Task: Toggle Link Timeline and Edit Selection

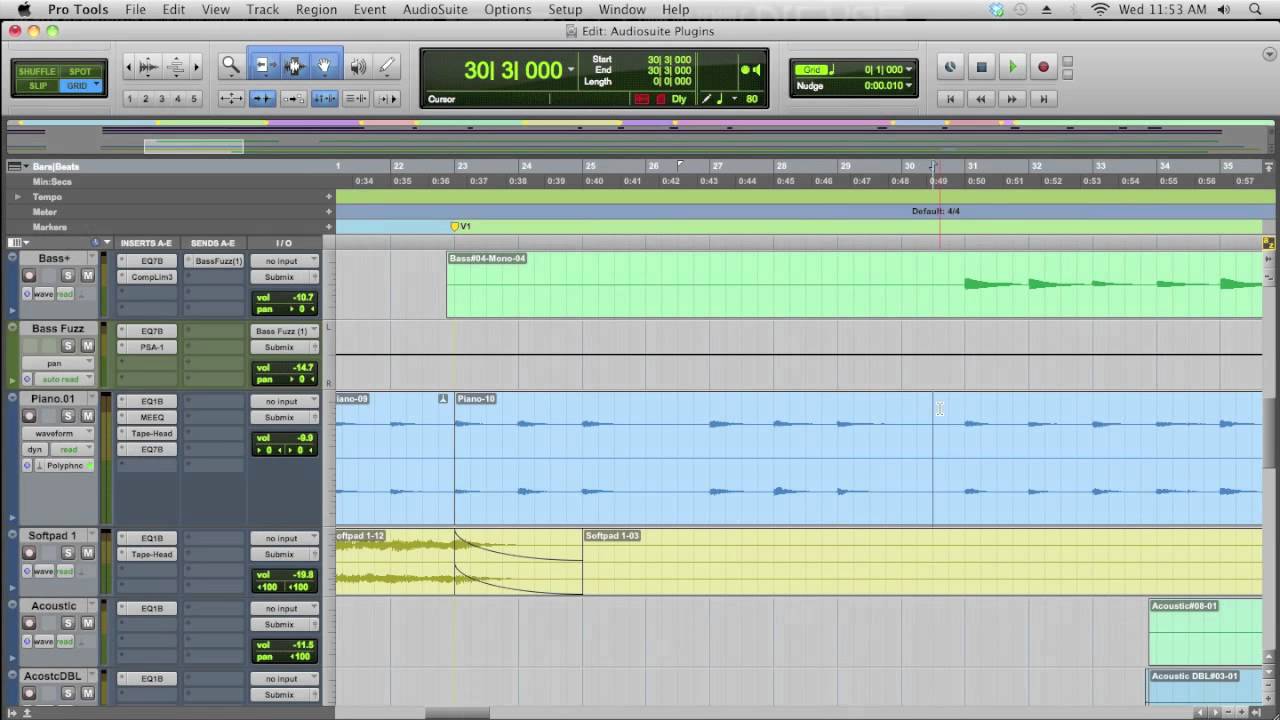Action: (325, 98)
